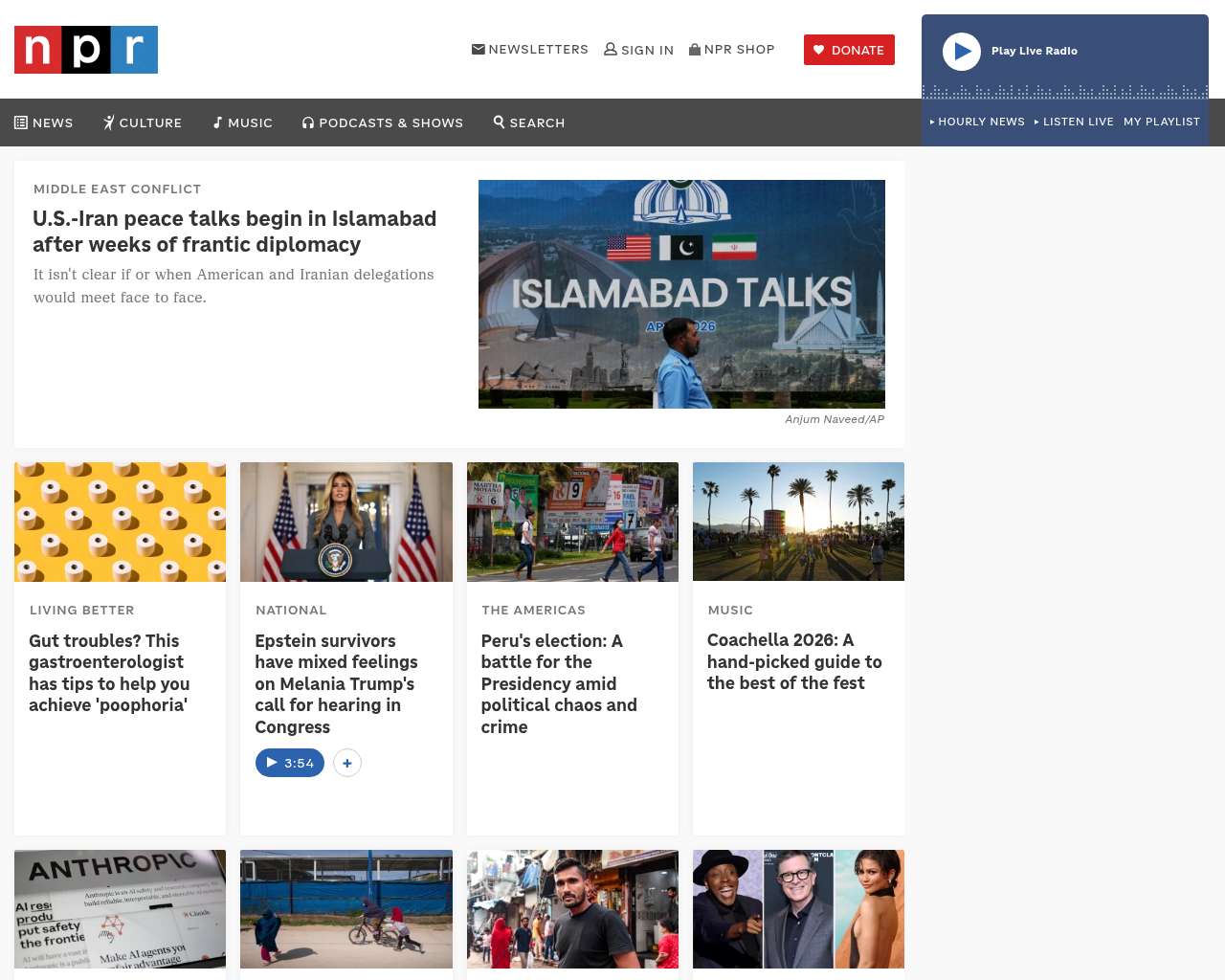Open the U.S.-Iran peace talks headline
This screenshot has height=980, width=1225.
(x=234, y=232)
